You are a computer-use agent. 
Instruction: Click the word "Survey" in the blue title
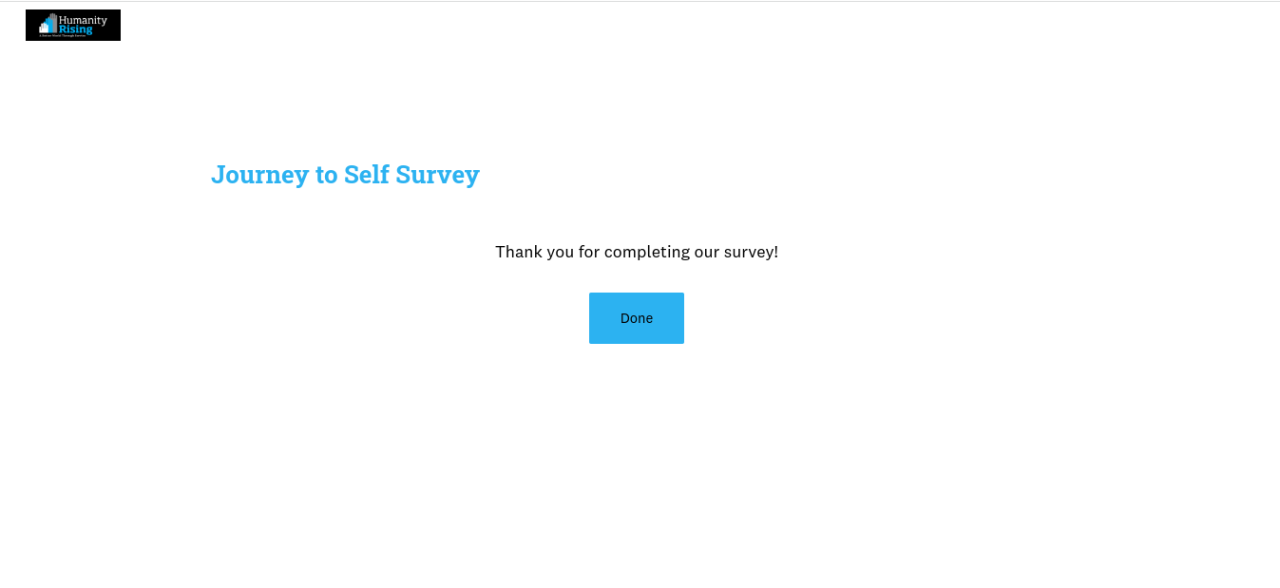437,174
